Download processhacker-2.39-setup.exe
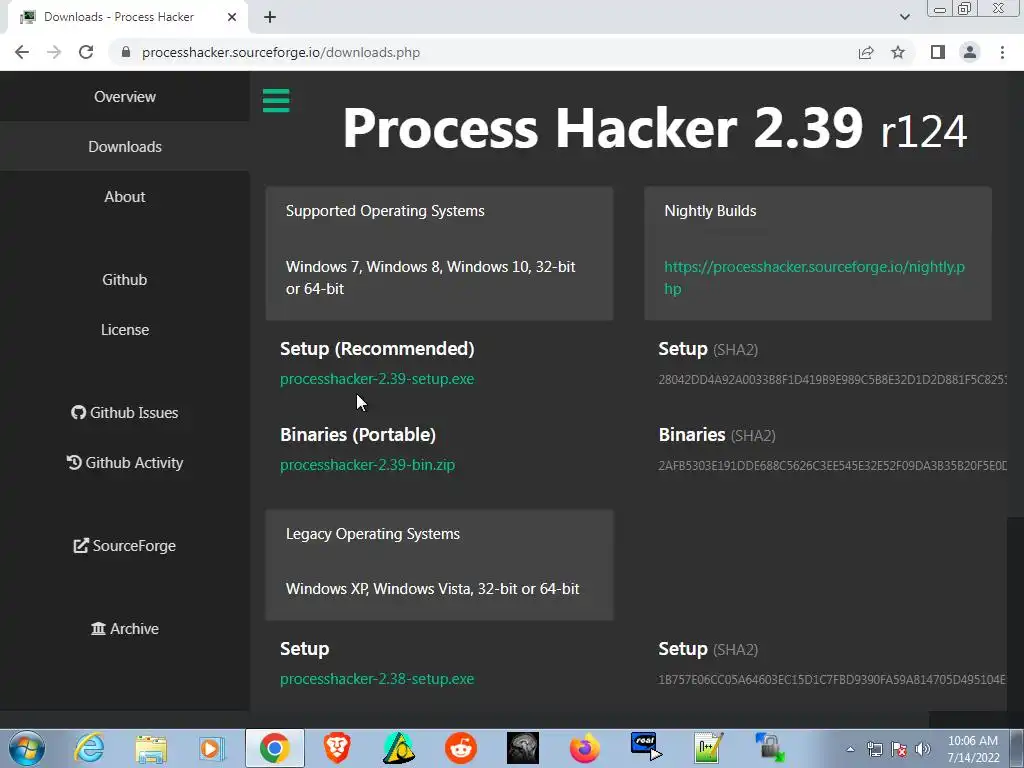1024x768 pixels. point(377,379)
